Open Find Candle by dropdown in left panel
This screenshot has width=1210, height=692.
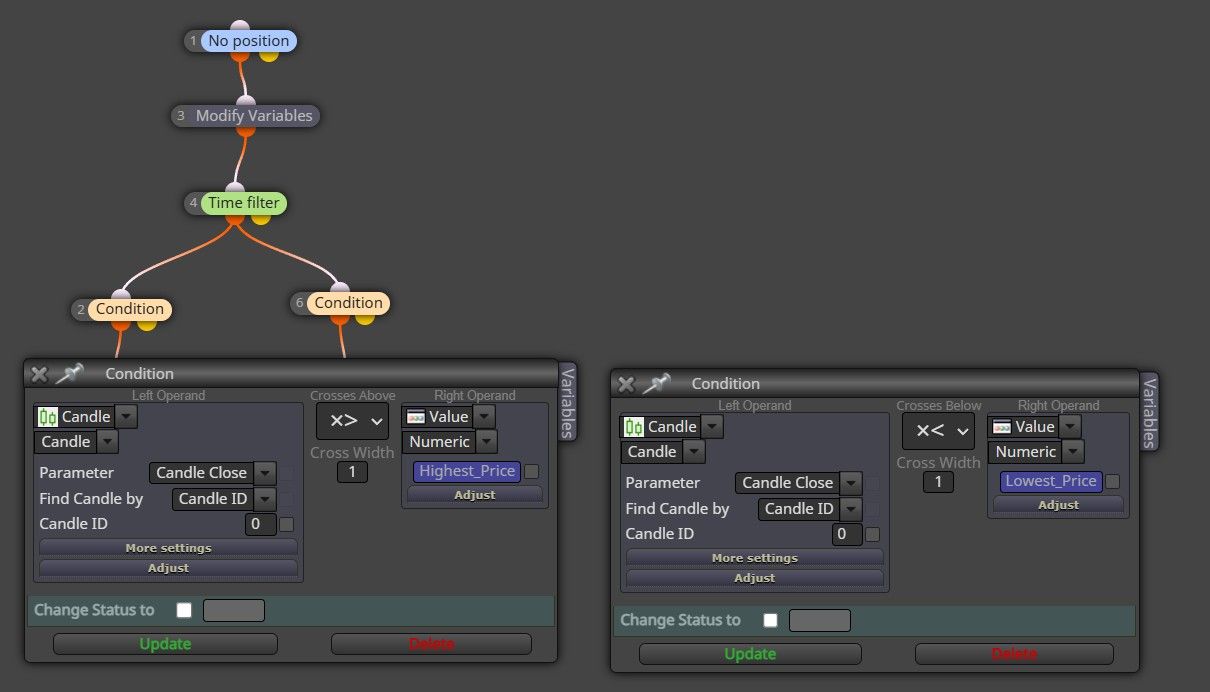(265, 499)
